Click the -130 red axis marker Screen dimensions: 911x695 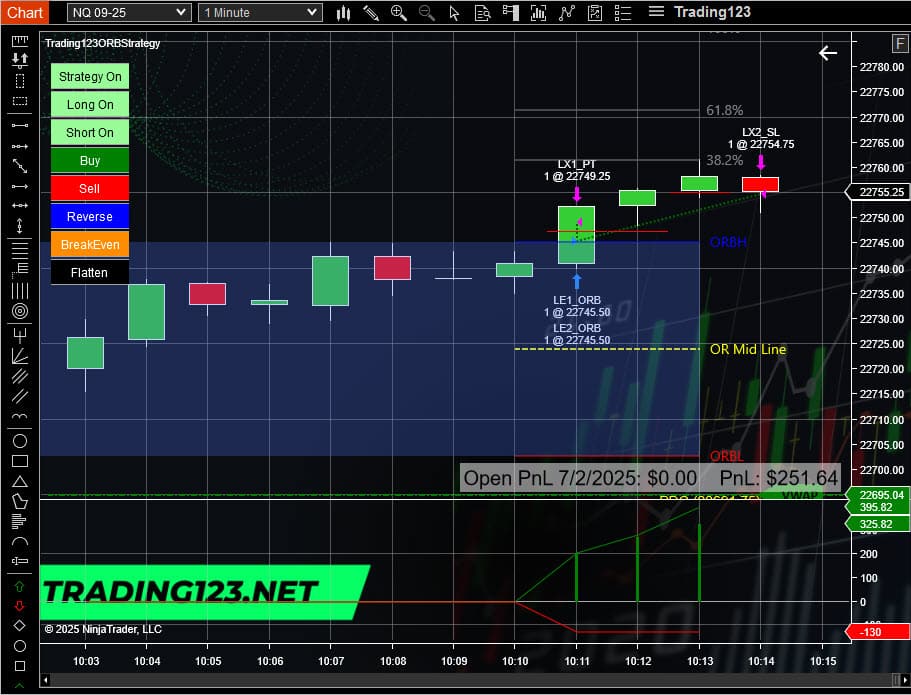point(878,632)
